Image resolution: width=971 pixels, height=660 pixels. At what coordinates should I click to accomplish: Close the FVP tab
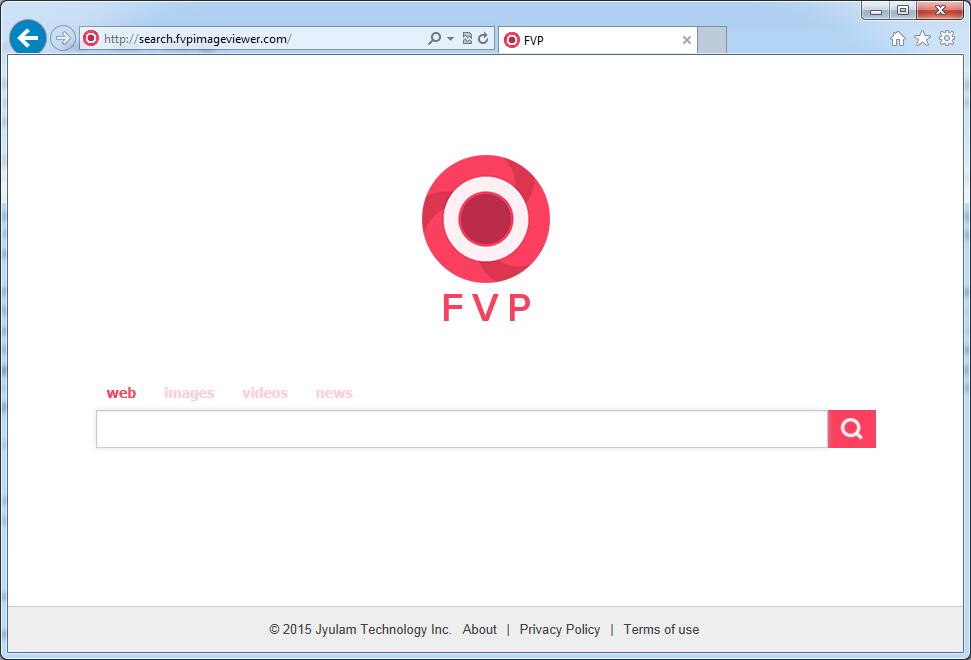pyautogui.click(x=687, y=40)
